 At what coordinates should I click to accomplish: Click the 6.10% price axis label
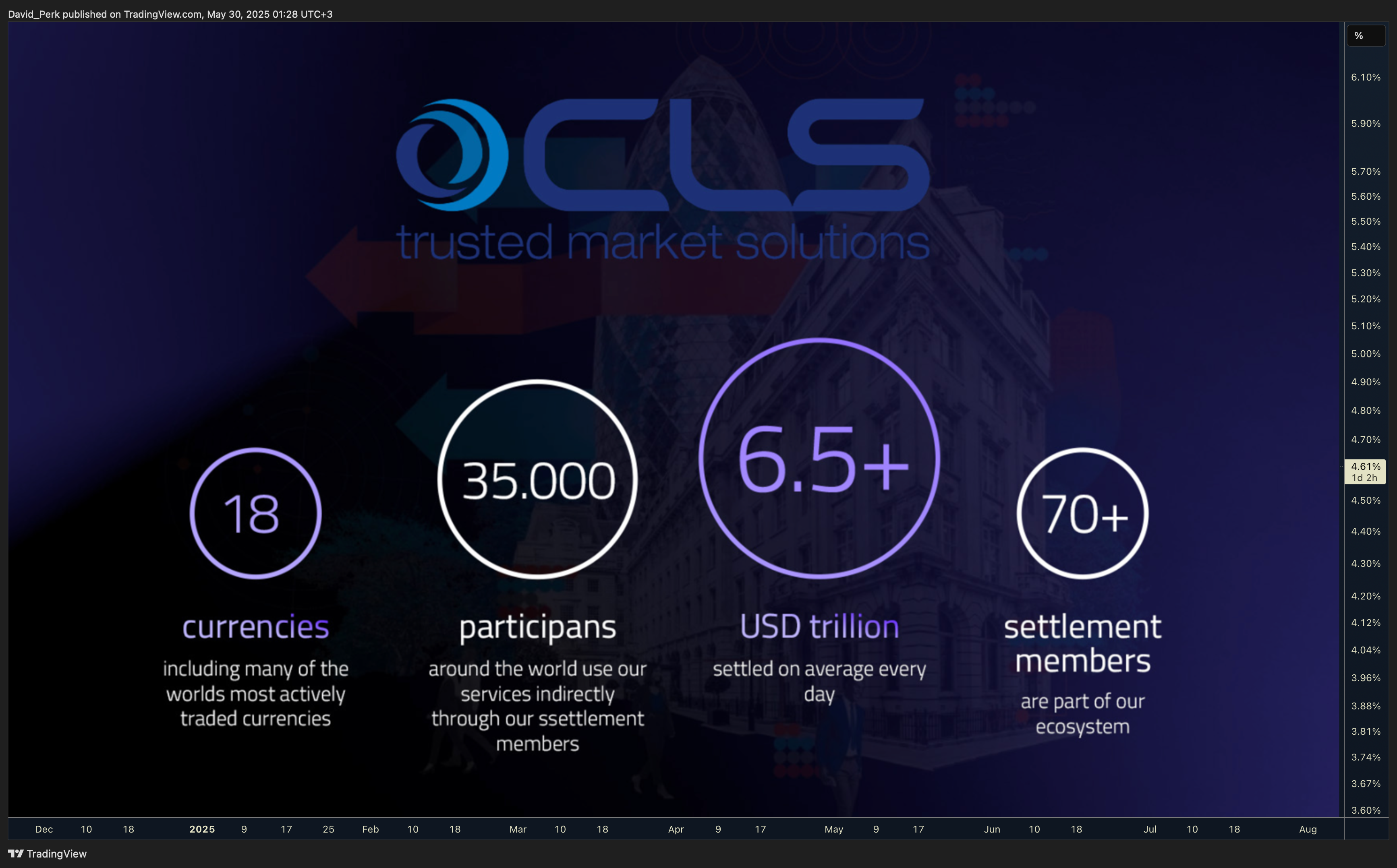[1366, 77]
